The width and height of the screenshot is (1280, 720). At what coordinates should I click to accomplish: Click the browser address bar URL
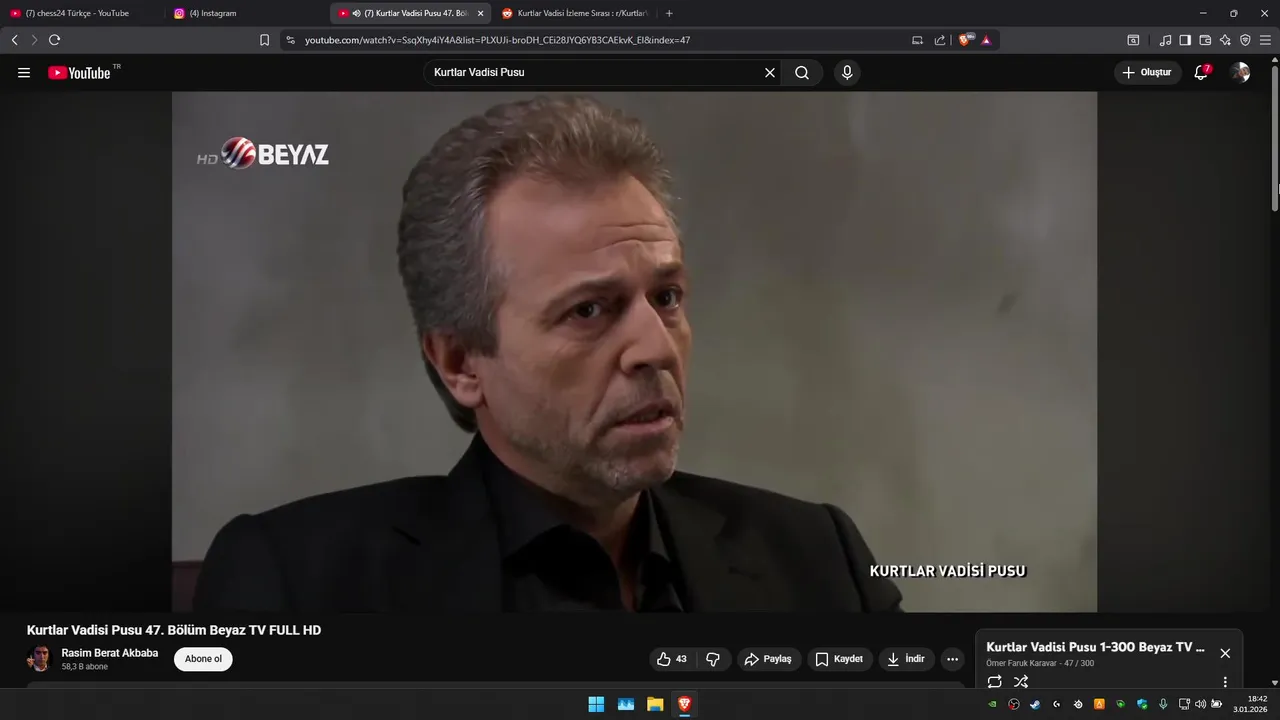(497, 40)
